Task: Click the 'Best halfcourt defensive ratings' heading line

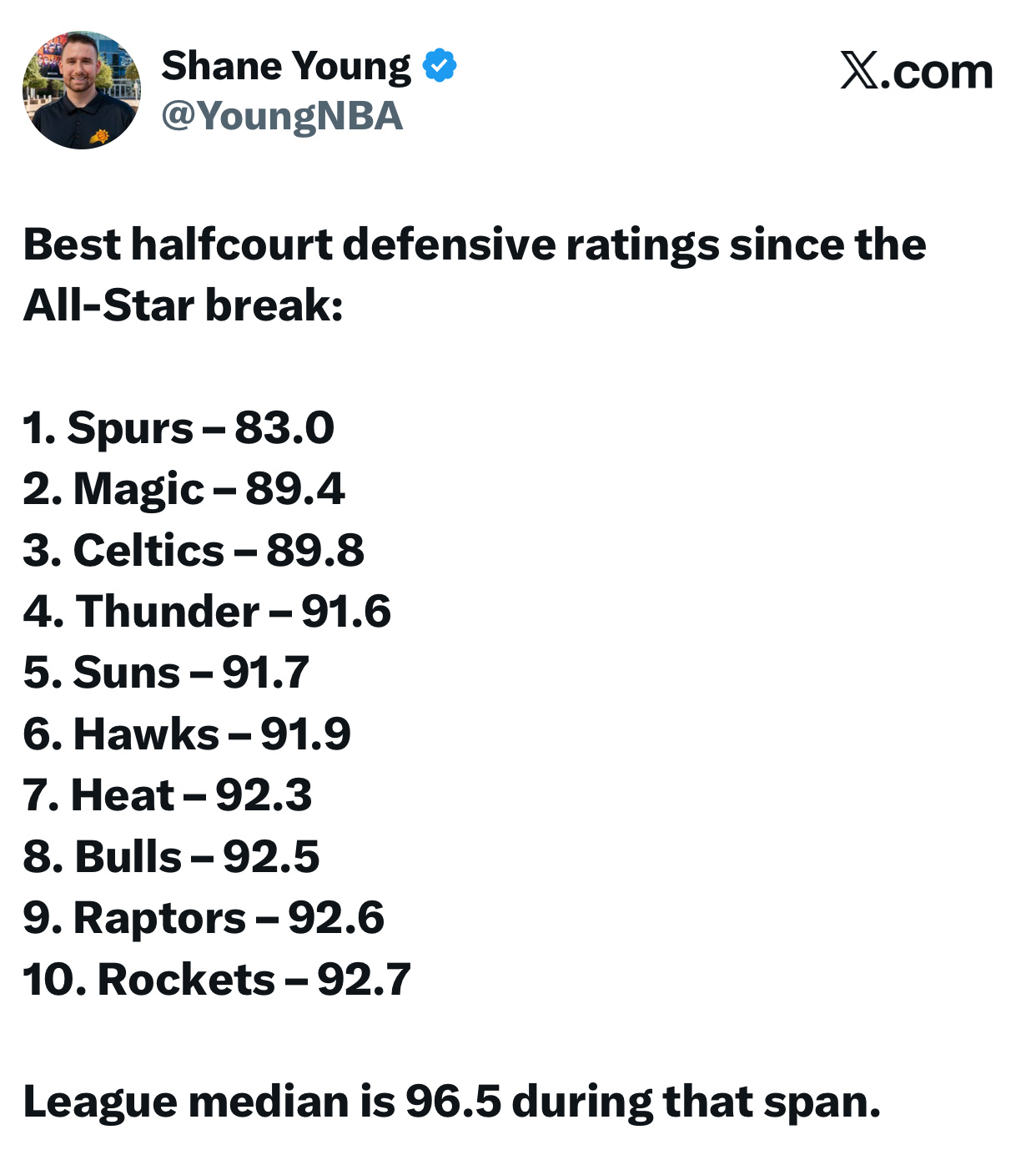Action: click(474, 245)
